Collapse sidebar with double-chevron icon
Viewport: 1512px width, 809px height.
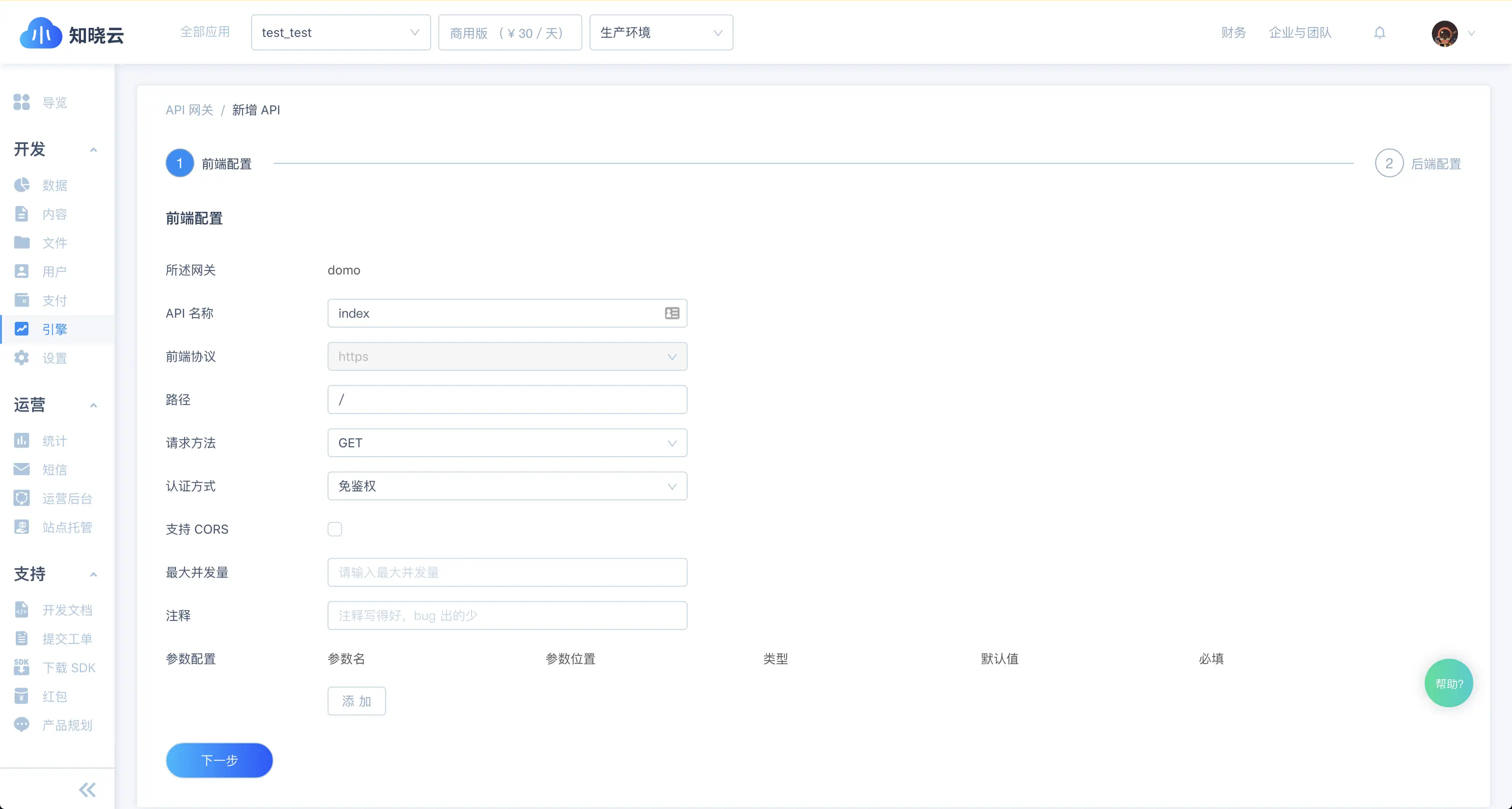tap(87, 789)
